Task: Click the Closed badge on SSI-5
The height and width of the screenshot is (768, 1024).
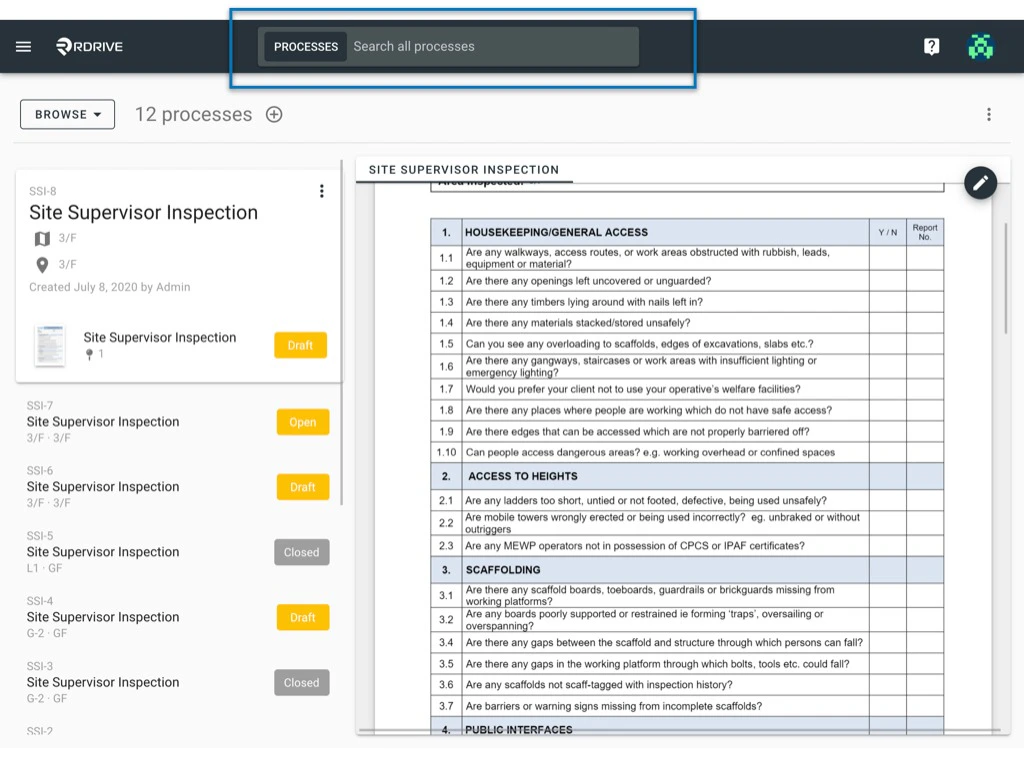Action: pos(301,552)
